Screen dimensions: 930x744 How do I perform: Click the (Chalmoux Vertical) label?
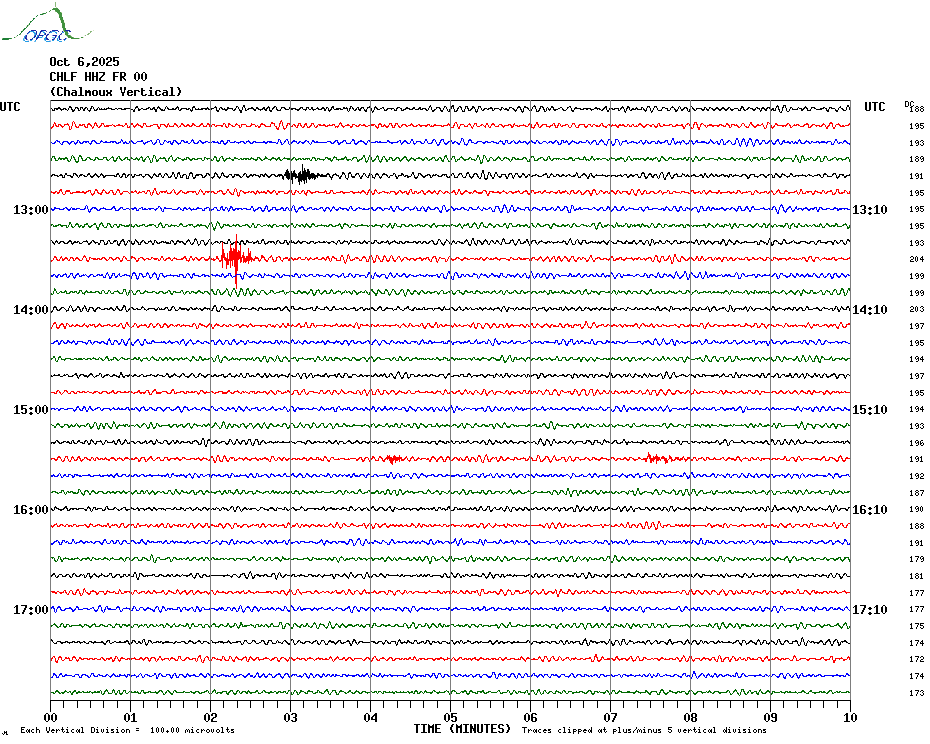[x=116, y=92]
